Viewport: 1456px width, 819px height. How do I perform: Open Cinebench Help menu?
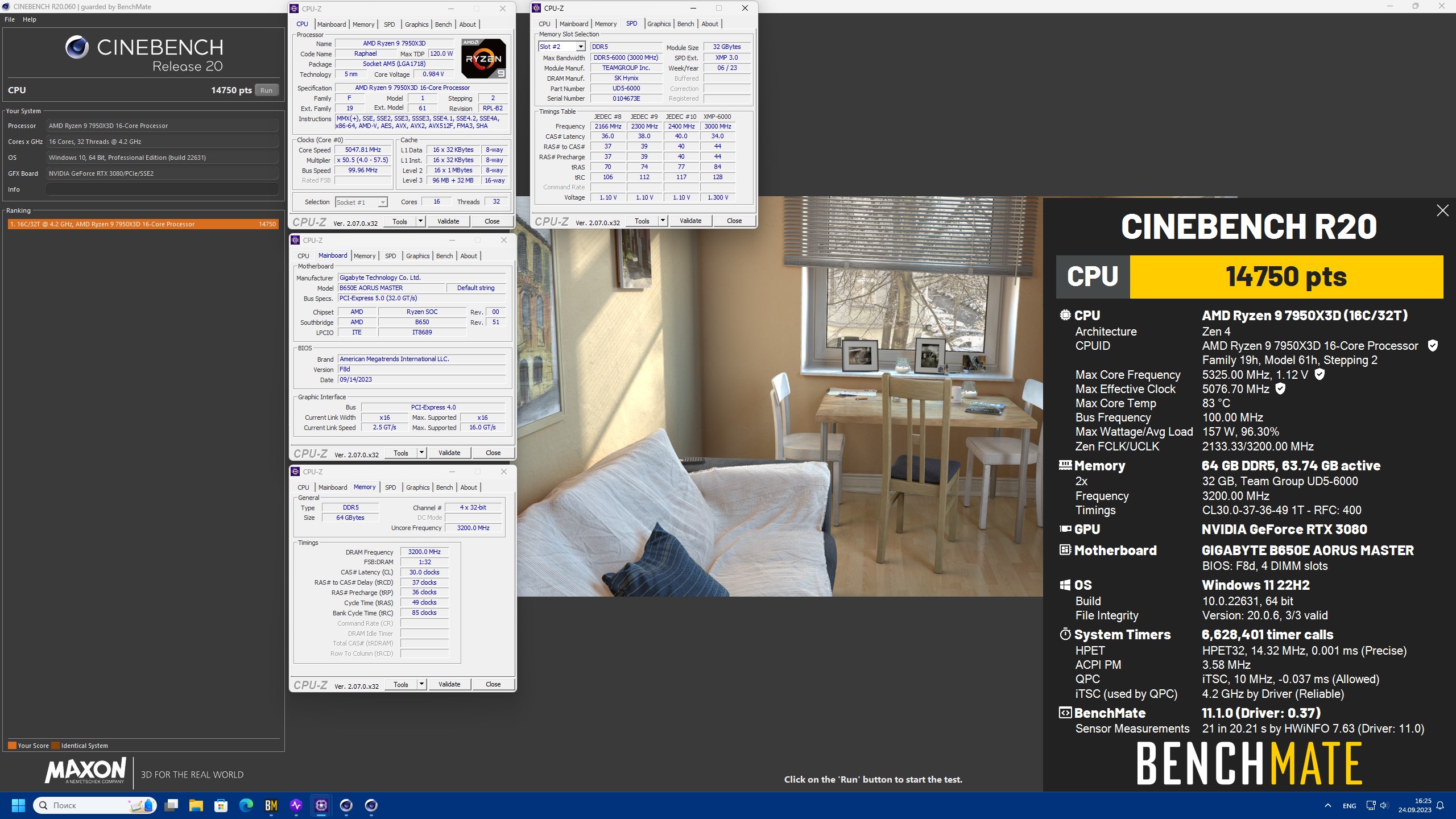tap(30, 19)
